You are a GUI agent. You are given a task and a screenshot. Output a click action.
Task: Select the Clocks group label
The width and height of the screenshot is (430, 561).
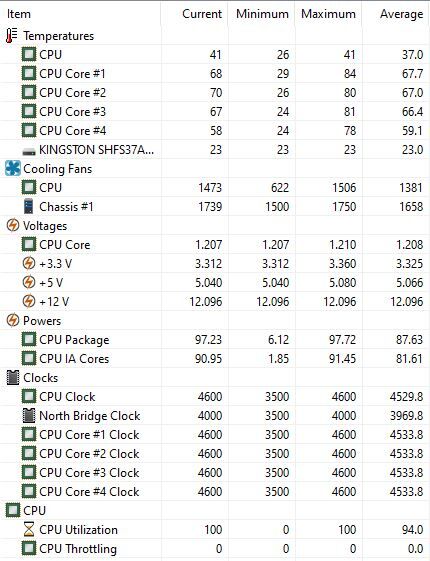point(40,378)
